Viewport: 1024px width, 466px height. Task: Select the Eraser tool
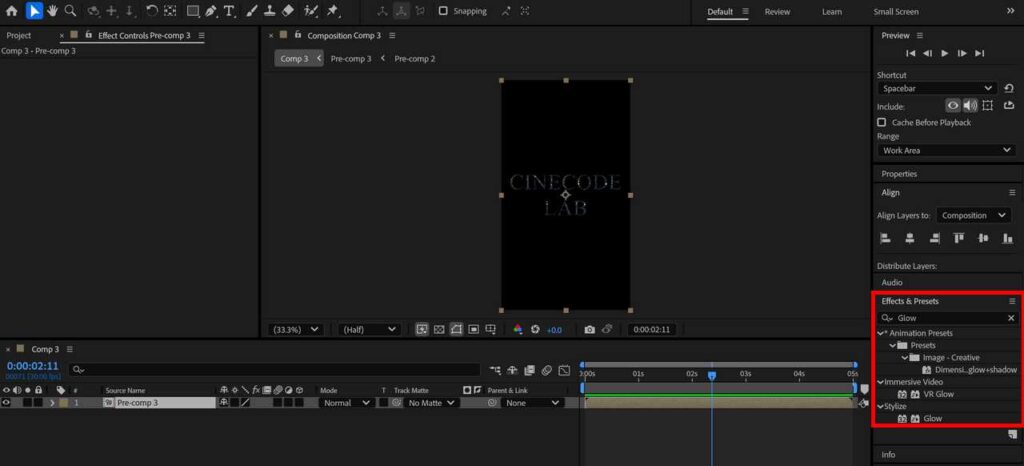tap(288, 11)
